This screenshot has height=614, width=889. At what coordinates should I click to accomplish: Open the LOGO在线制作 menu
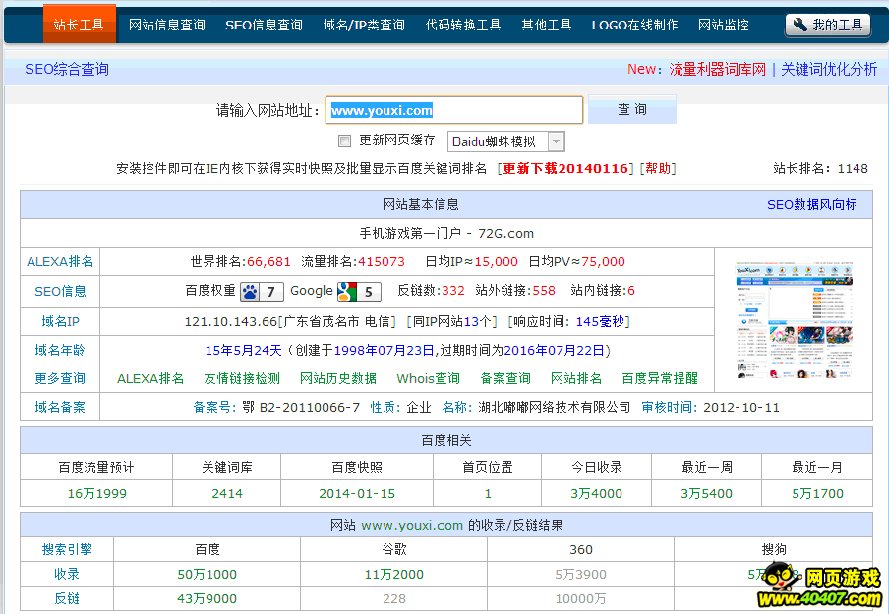(634, 25)
